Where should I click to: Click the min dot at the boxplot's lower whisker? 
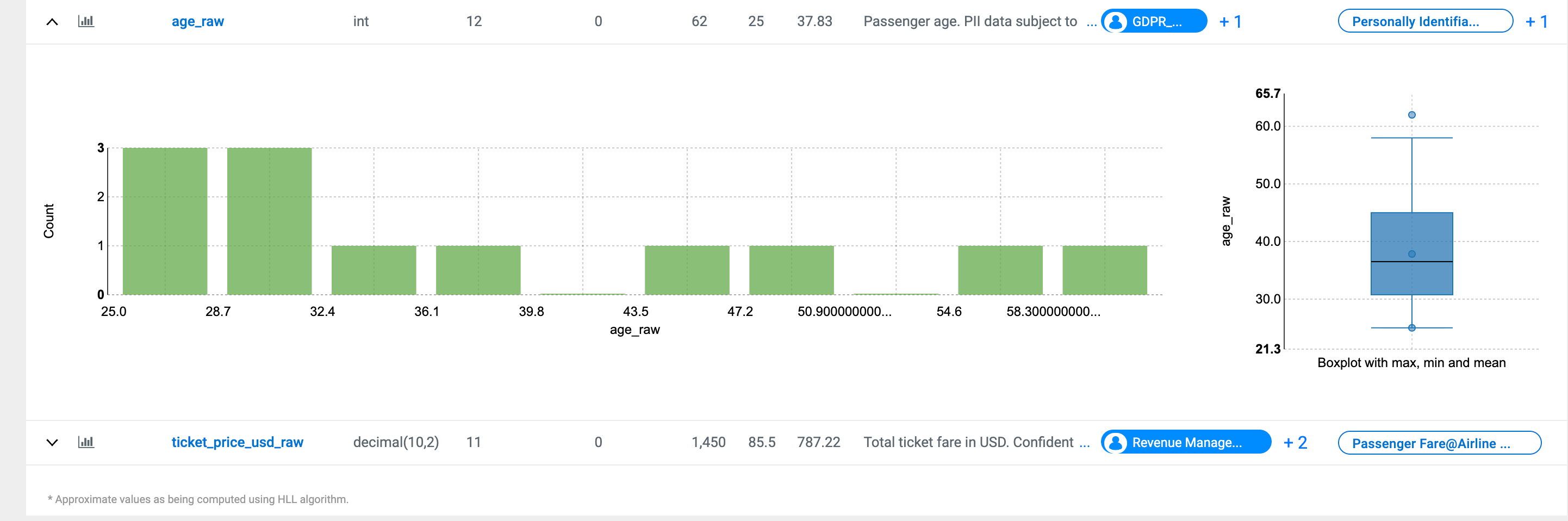pos(1411,327)
